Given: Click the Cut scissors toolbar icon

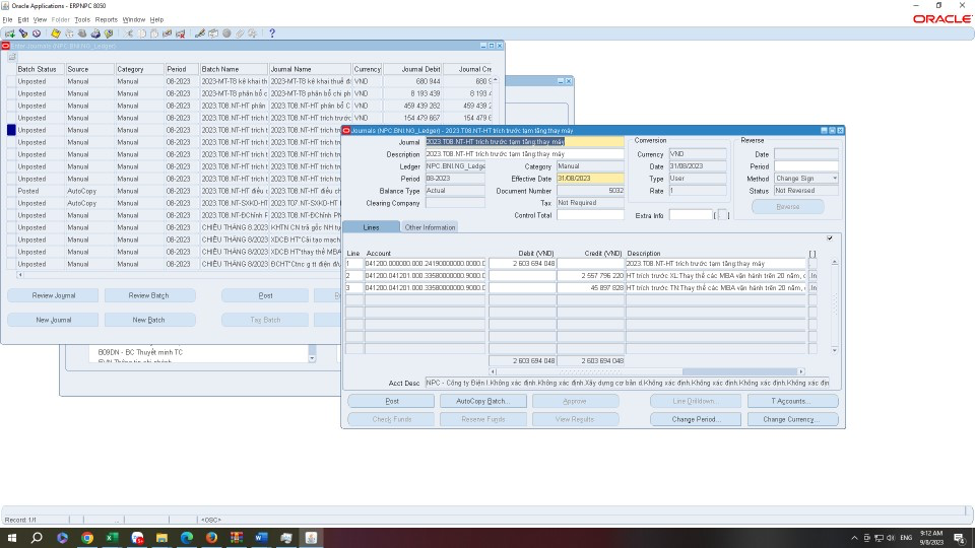Looking at the screenshot, I should [128, 34].
